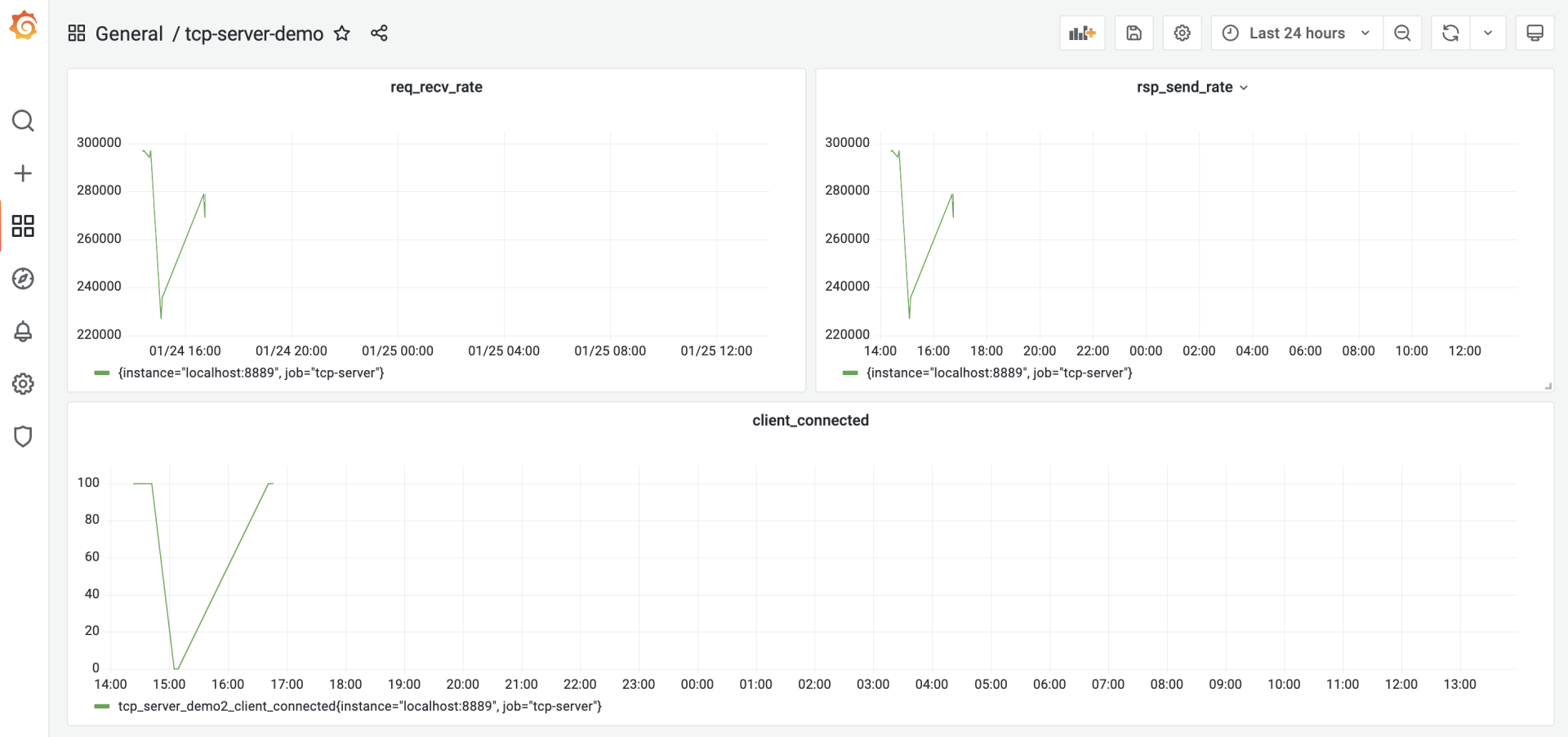
Task: Click the client_connected legend color swatch
Action: 102,706
